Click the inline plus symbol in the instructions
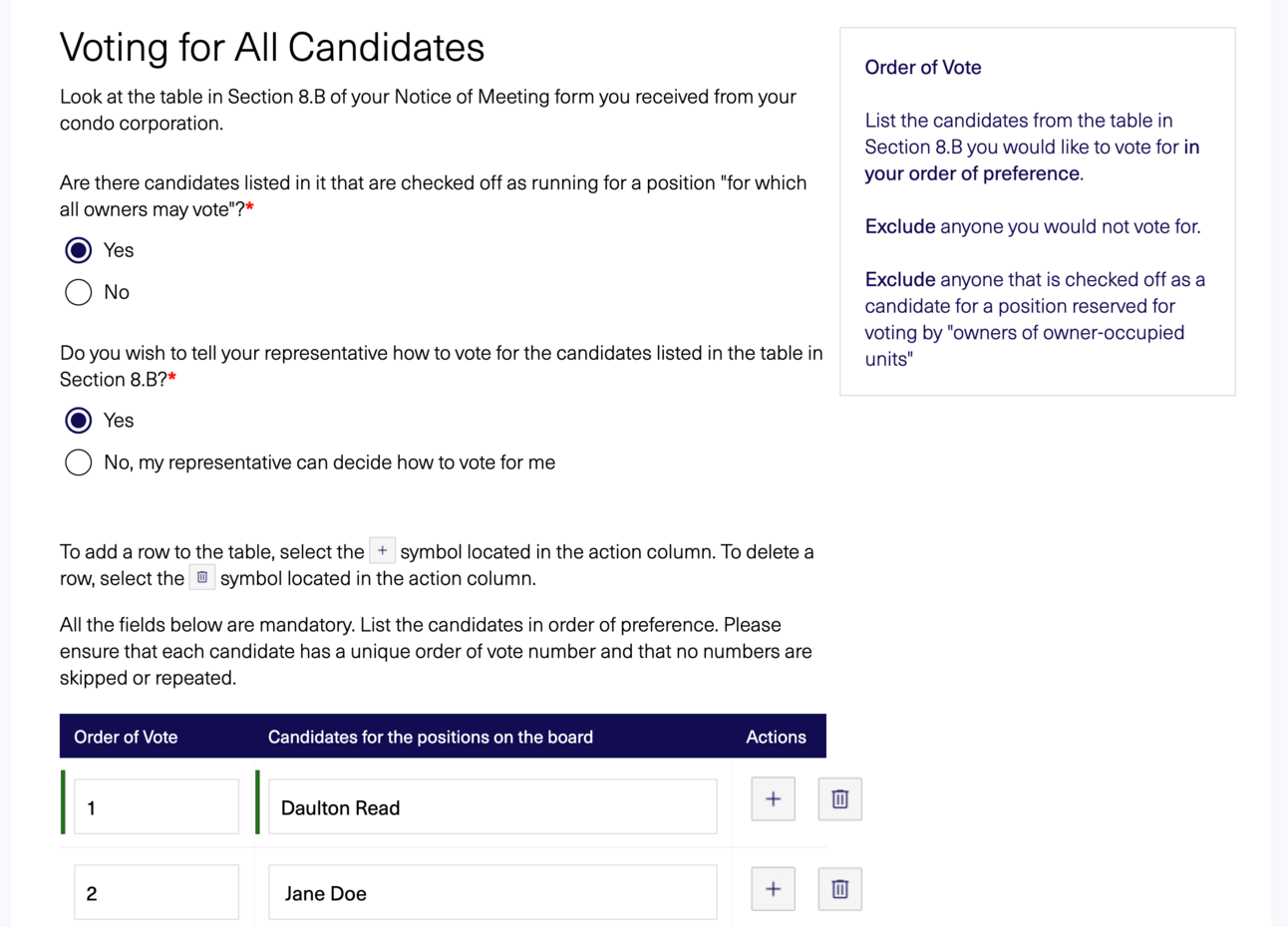 point(382,550)
